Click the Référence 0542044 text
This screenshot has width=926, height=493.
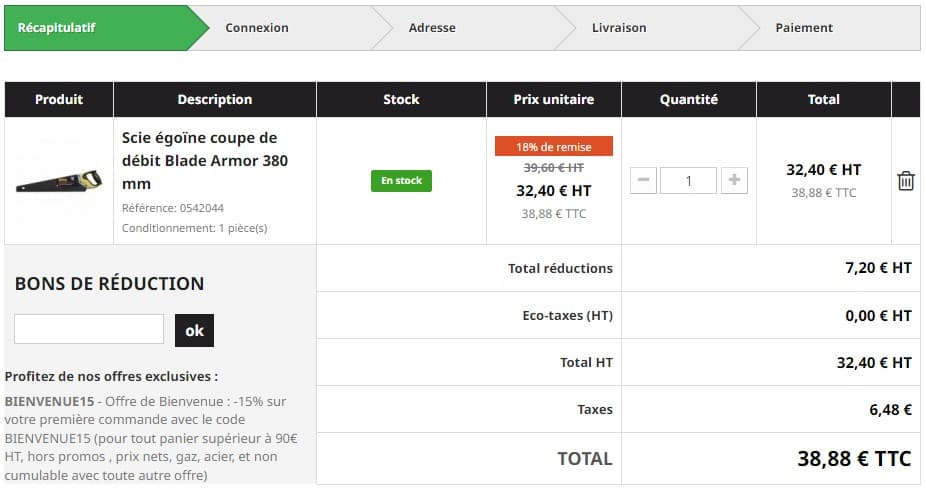coord(173,208)
